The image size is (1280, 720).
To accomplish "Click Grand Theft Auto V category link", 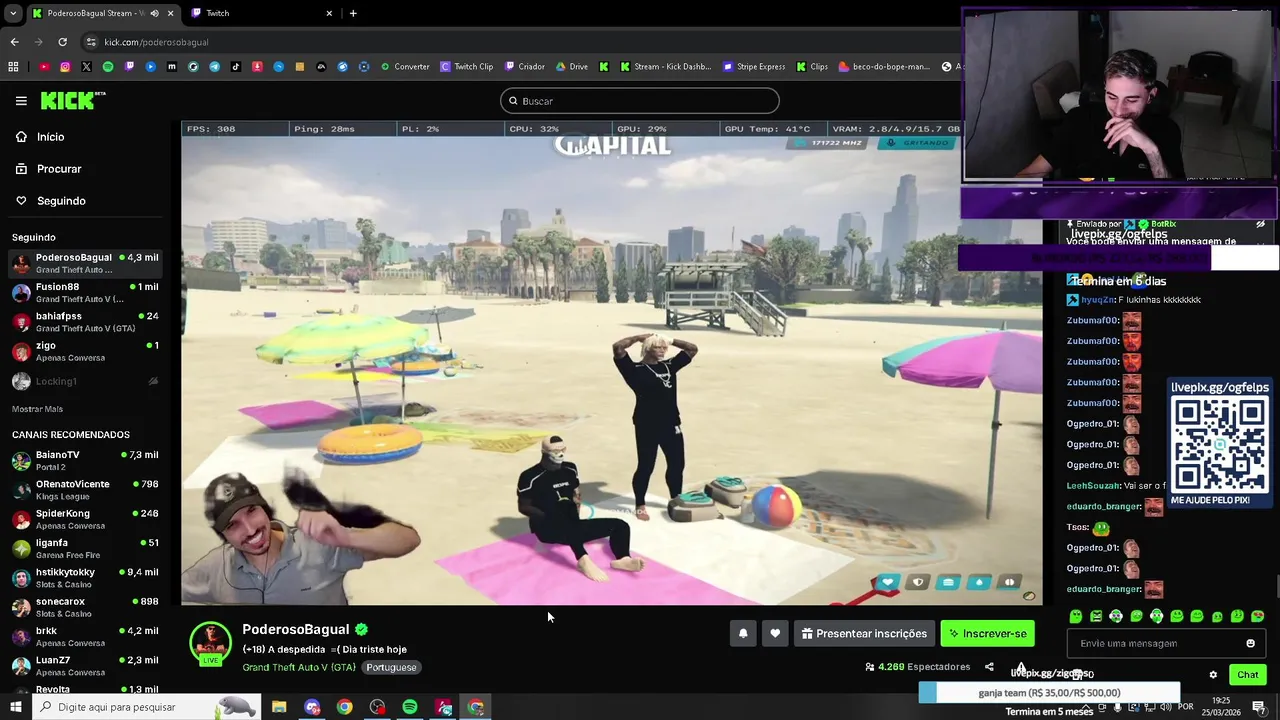I will 299,667.
